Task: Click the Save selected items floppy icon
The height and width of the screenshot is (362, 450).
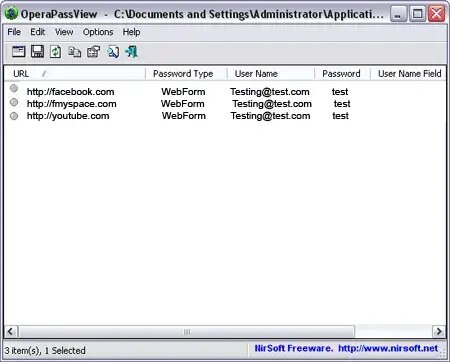Action: pos(37,52)
